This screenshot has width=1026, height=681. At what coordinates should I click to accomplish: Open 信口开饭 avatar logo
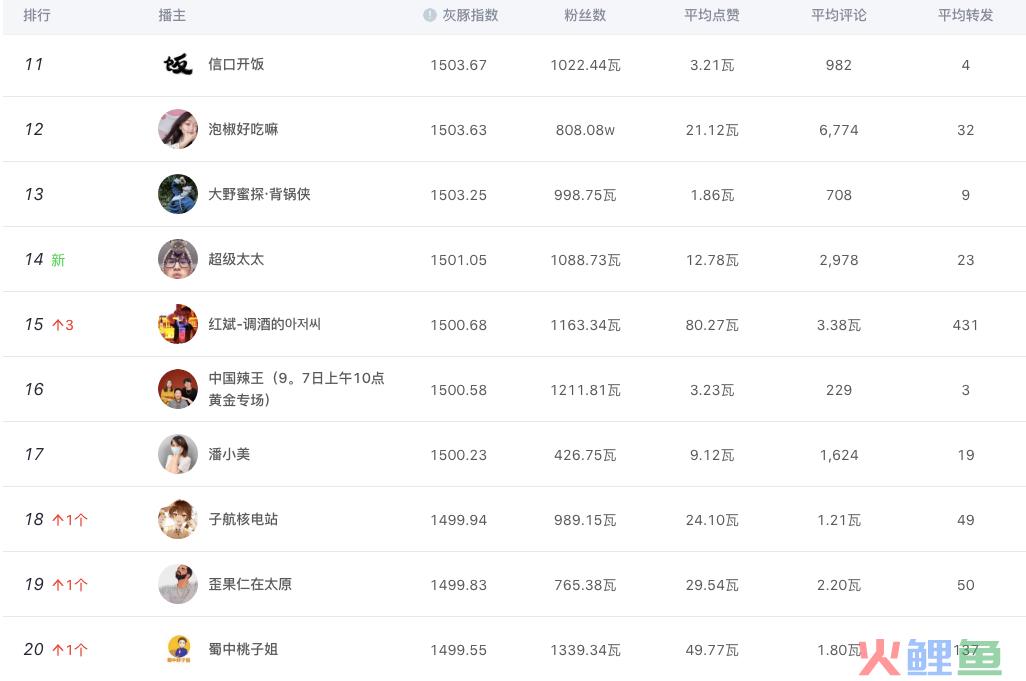pyautogui.click(x=178, y=64)
